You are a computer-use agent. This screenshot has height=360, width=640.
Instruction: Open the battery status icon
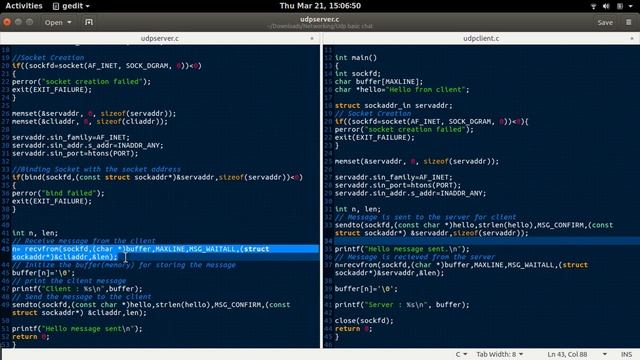(x=620, y=6)
